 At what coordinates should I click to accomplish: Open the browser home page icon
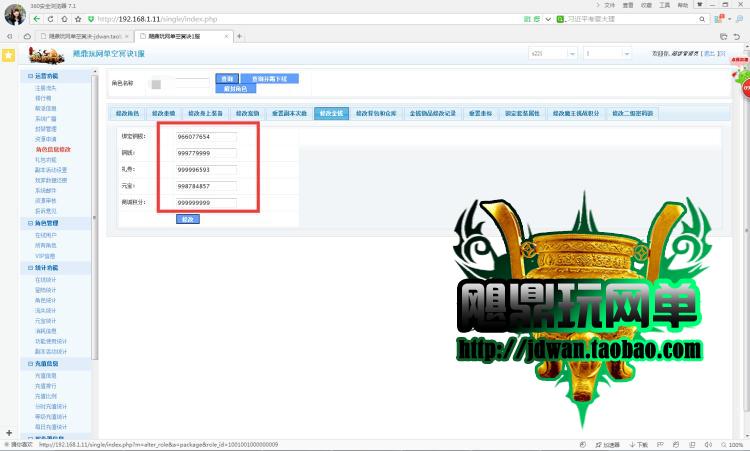(64, 19)
